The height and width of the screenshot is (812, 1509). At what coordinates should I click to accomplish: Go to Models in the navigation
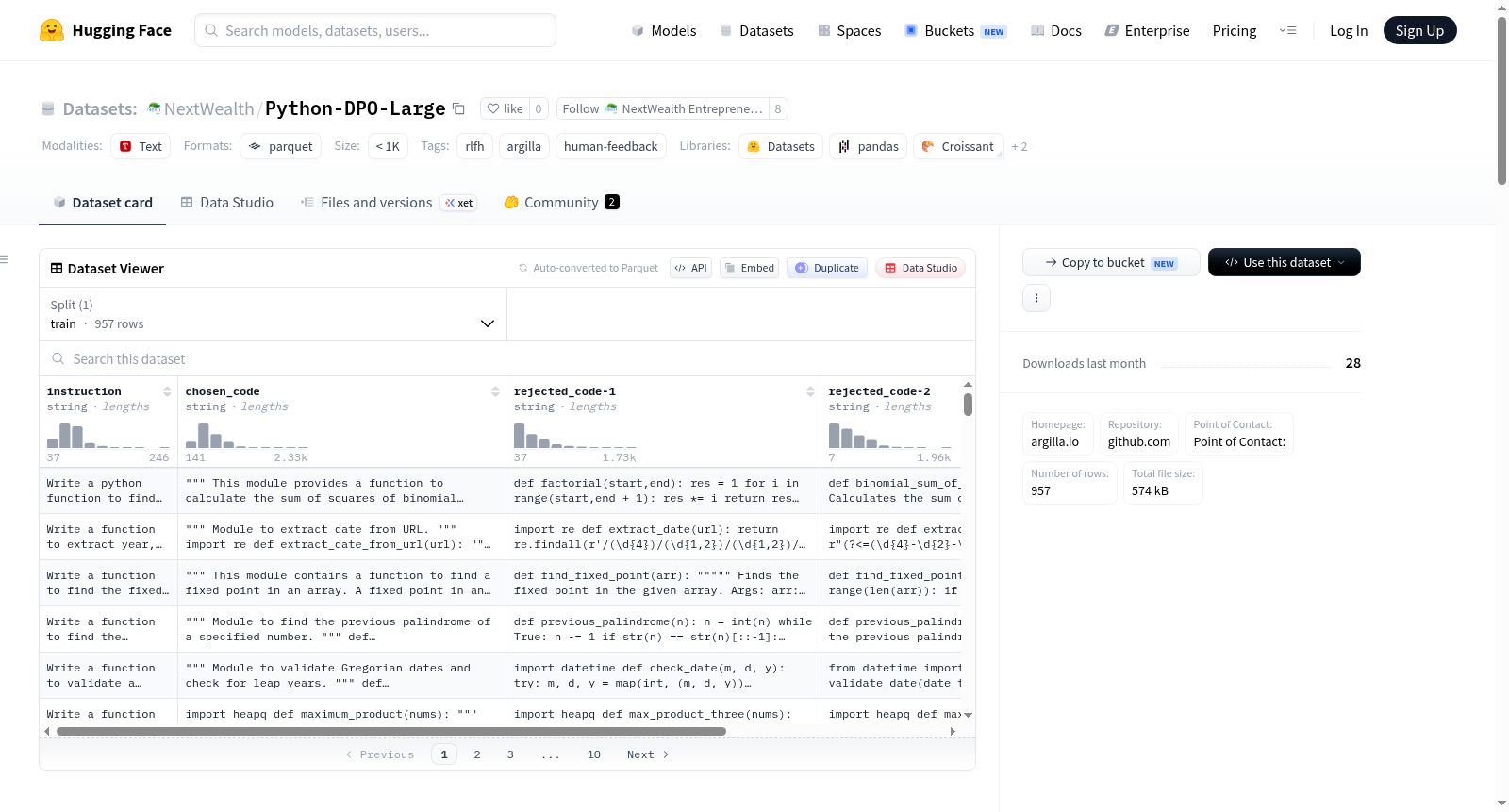coord(664,30)
